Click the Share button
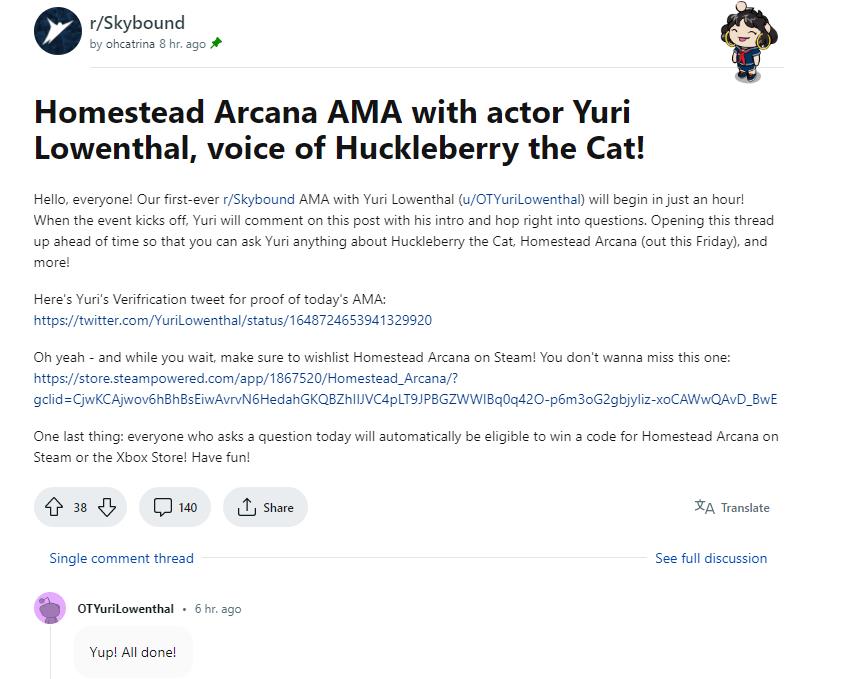Viewport: 841px width, 679px height. click(265, 507)
